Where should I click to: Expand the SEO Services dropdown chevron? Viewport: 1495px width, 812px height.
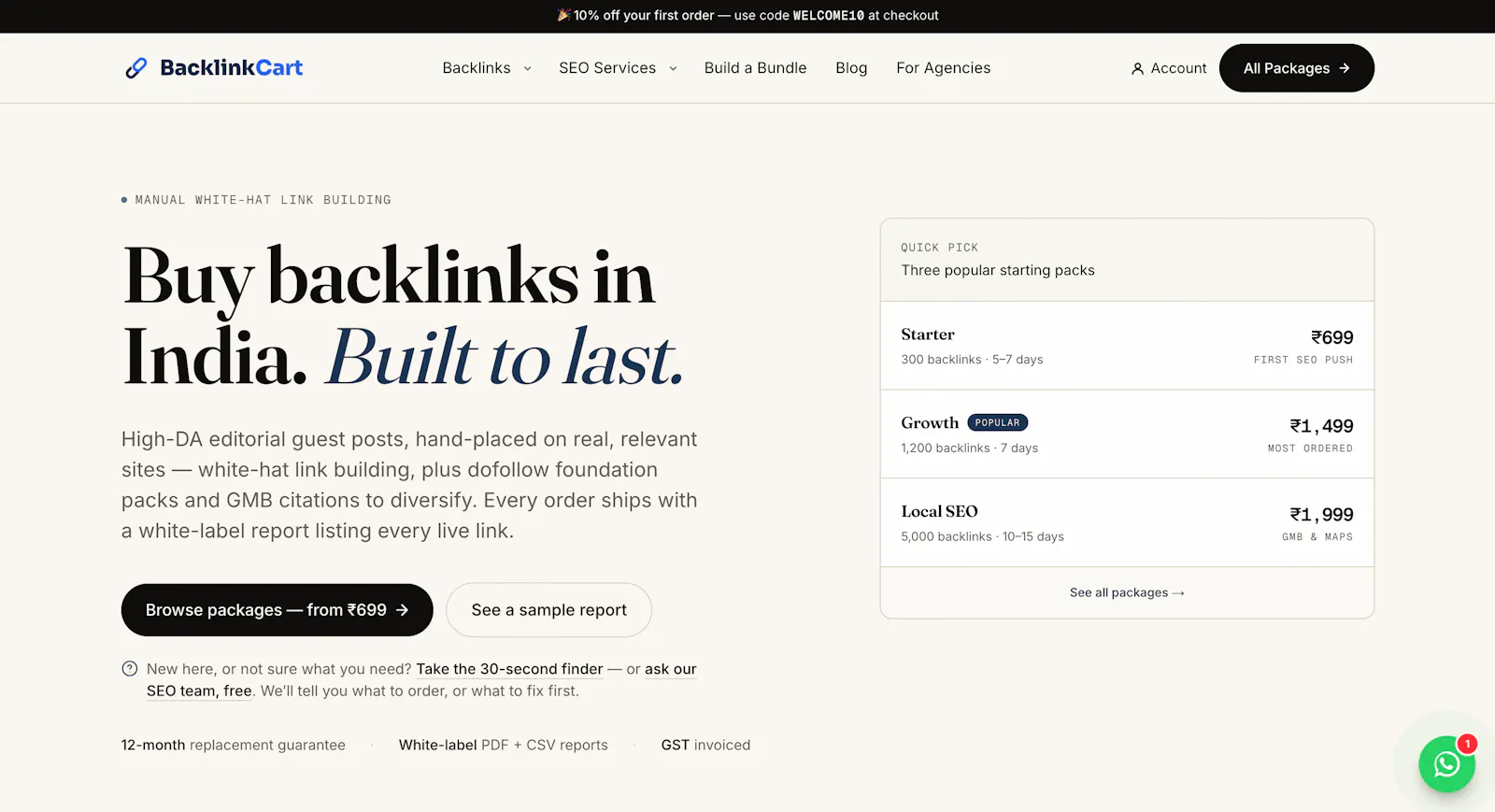(x=673, y=68)
